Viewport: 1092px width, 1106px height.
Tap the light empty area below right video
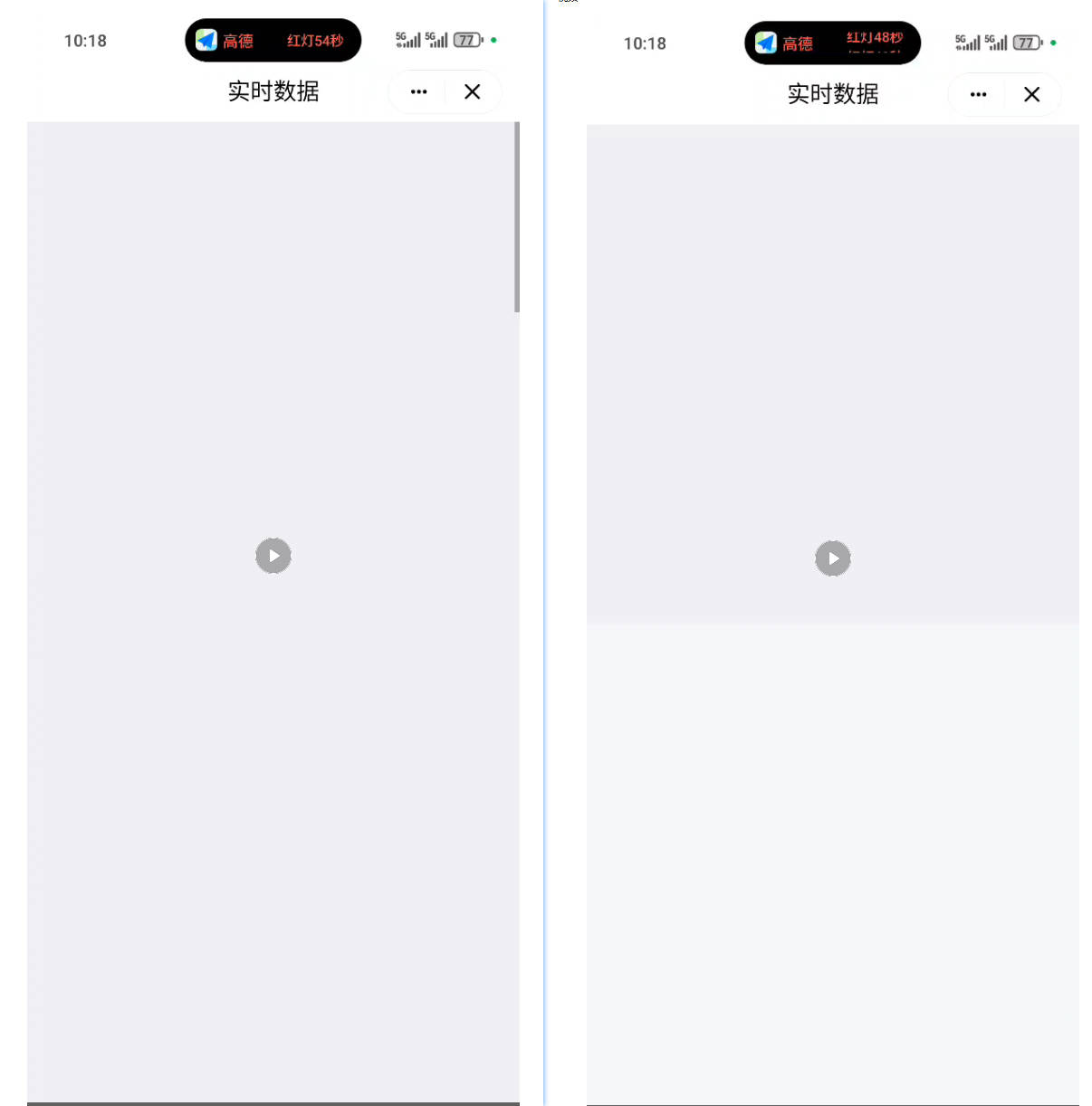tap(833, 863)
